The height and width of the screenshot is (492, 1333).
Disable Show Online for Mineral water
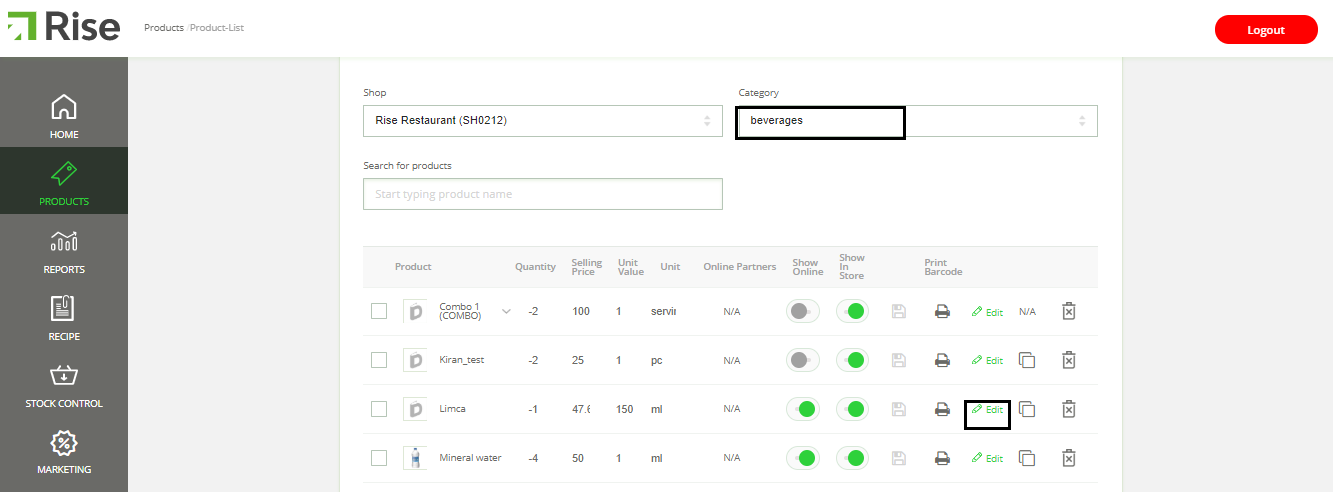[804, 457]
